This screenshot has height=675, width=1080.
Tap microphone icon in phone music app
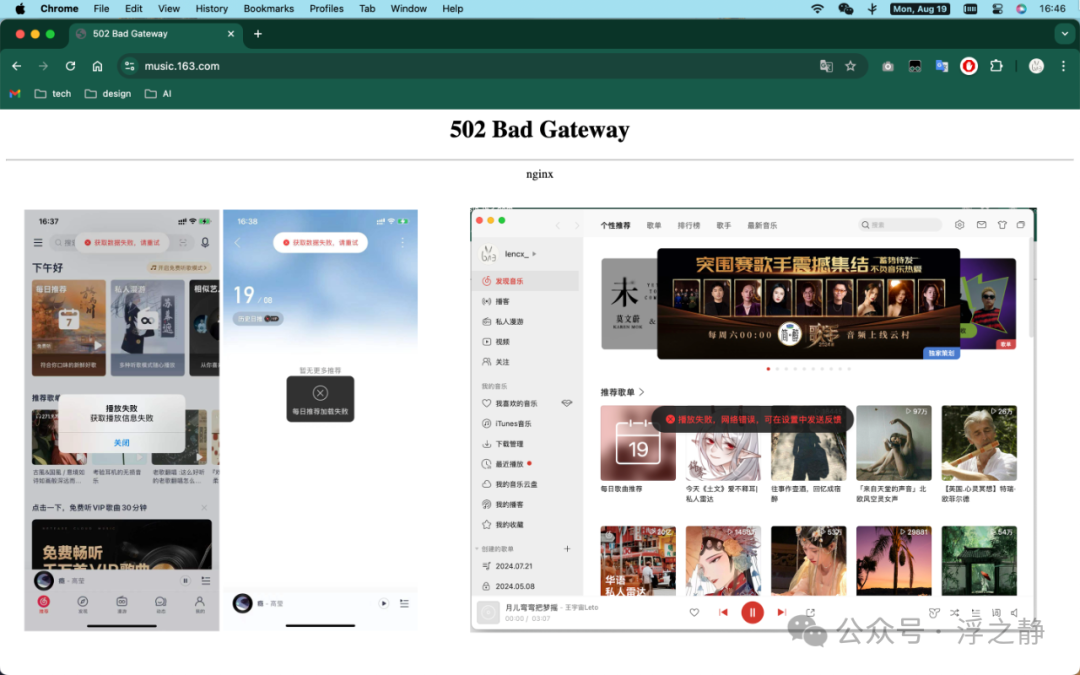pyautogui.click(x=205, y=242)
